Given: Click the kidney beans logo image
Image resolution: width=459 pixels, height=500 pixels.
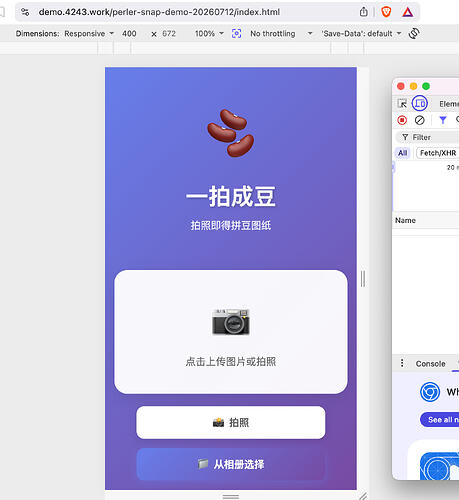Looking at the screenshot, I should pos(231,133).
